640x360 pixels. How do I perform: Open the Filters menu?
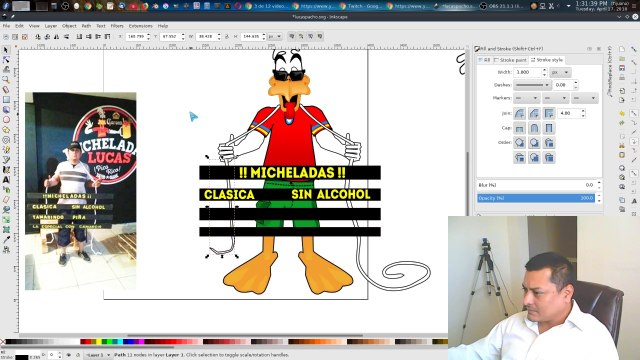coord(117,26)
